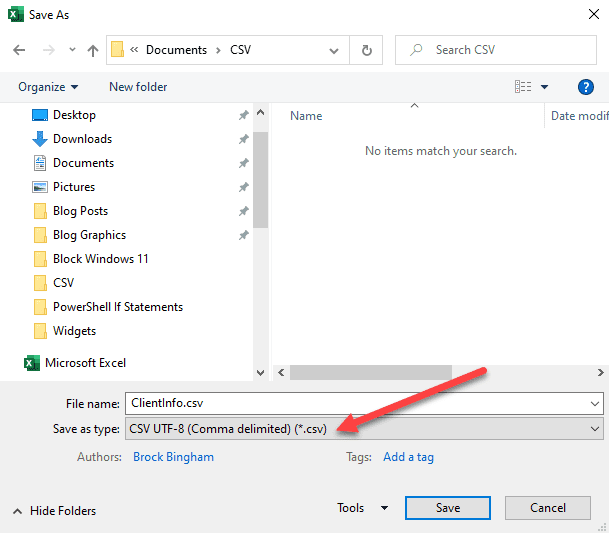Open the Organize menu
609x533 pixels.
pyautogui.click(x=48, y=87)
